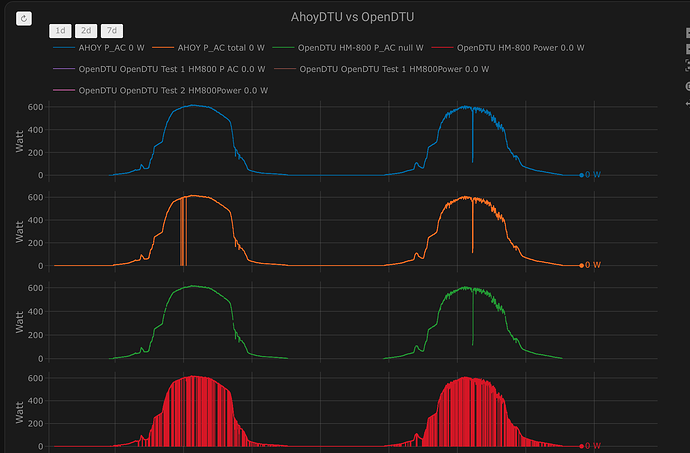Click the AhoyDTU vs OpenDTU chart title
690x453 pixels.
point(352,17)
